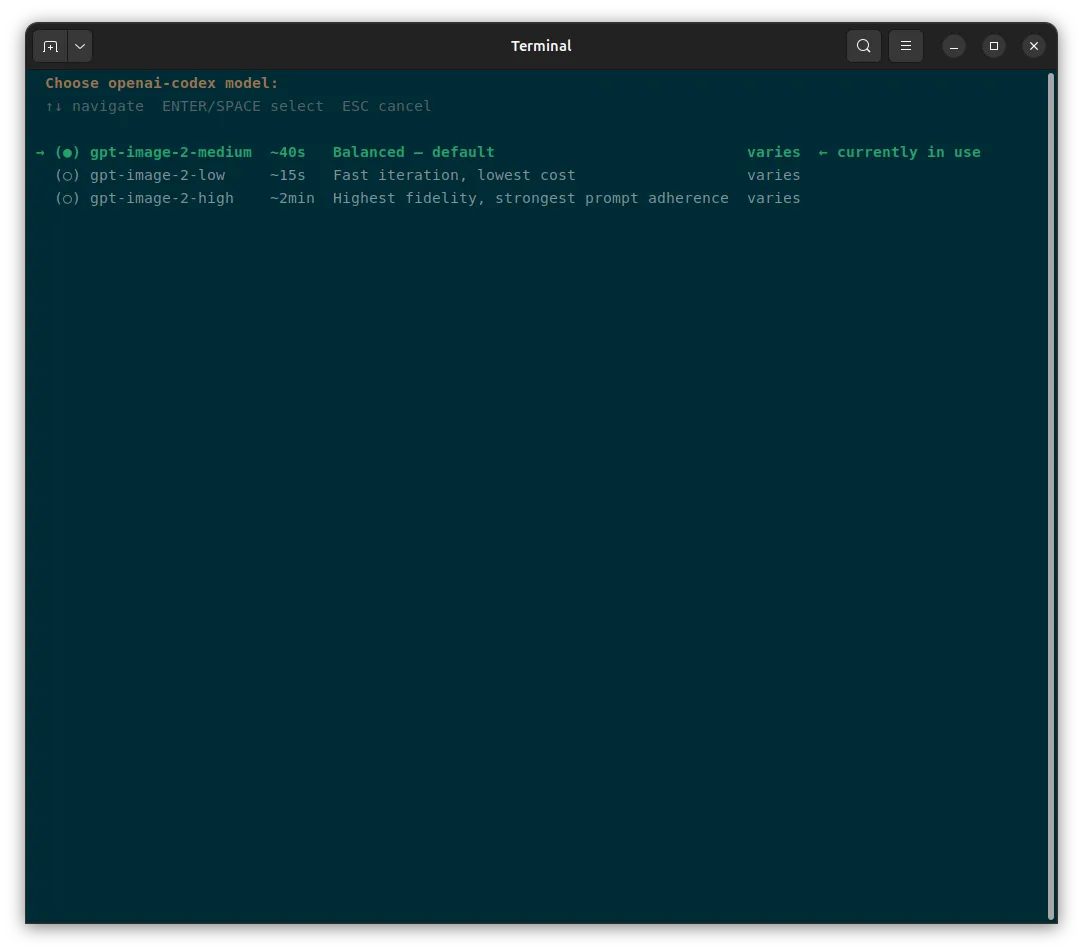Click the 'Balanced — default' description
The height and width of the screenshot is (952, 1083).
(414, 153)
